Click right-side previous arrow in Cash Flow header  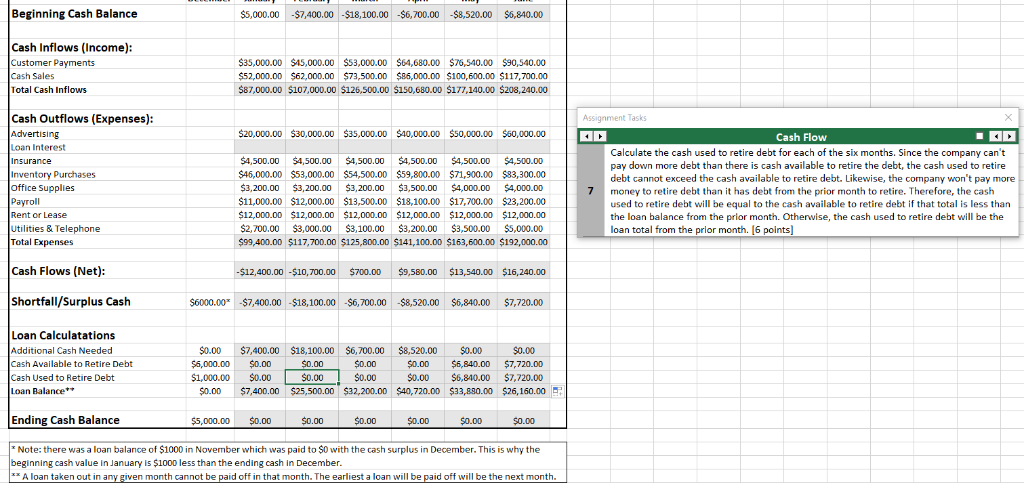(996, 137)
